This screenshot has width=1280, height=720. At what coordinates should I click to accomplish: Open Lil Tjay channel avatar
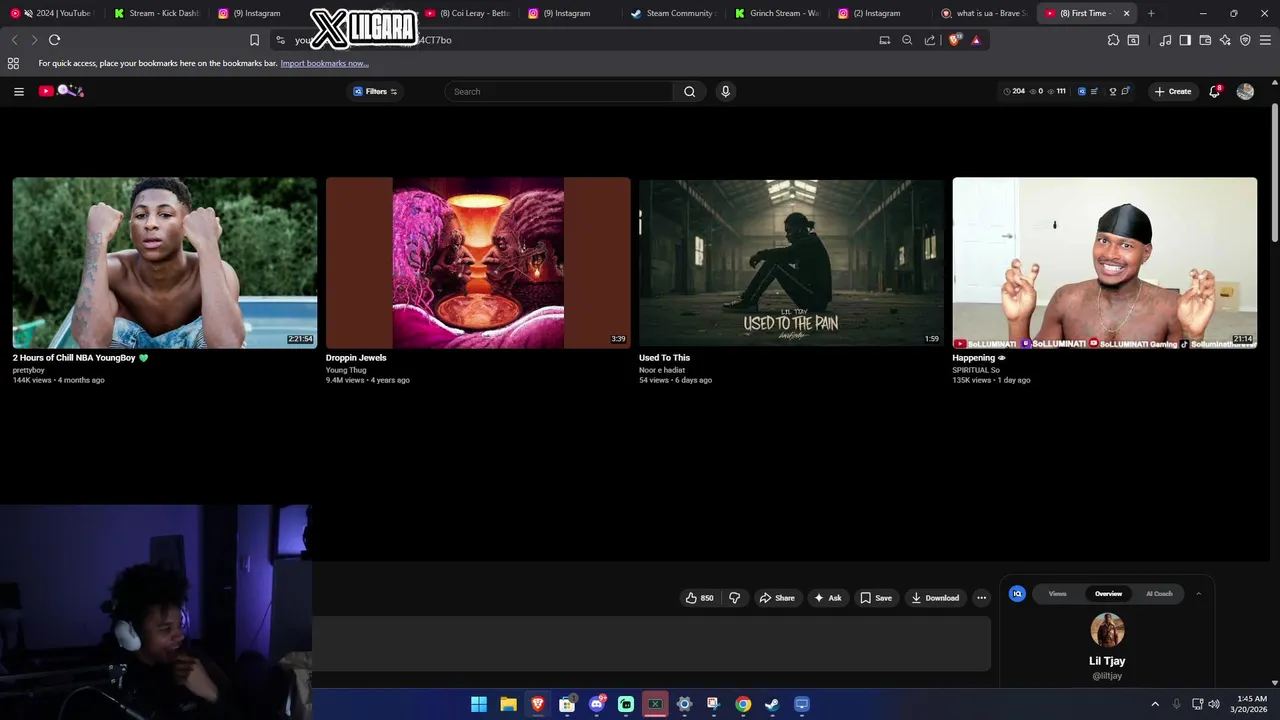click(1107, 630)
